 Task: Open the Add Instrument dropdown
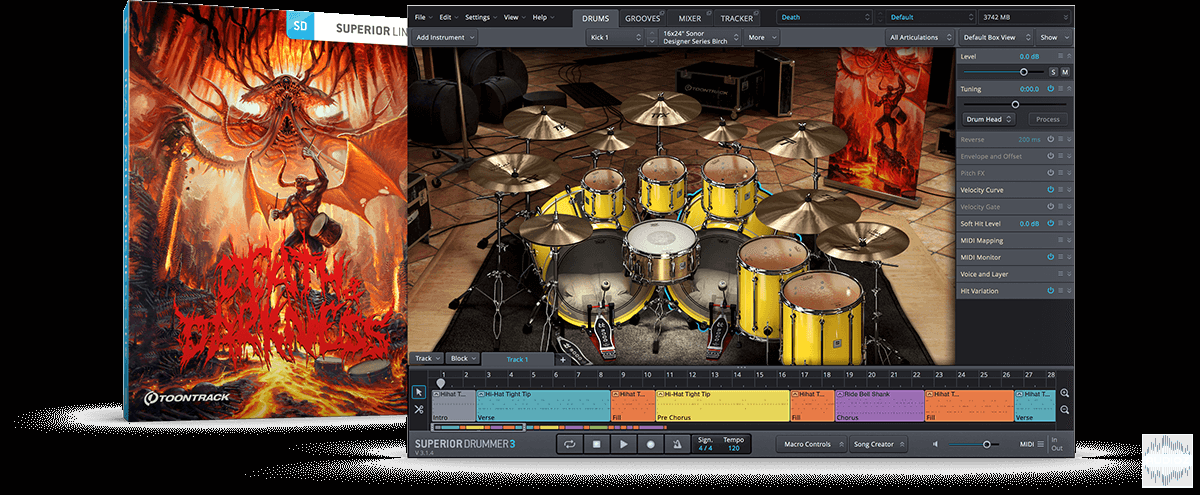pyautogui.click(x=445, y=37)
